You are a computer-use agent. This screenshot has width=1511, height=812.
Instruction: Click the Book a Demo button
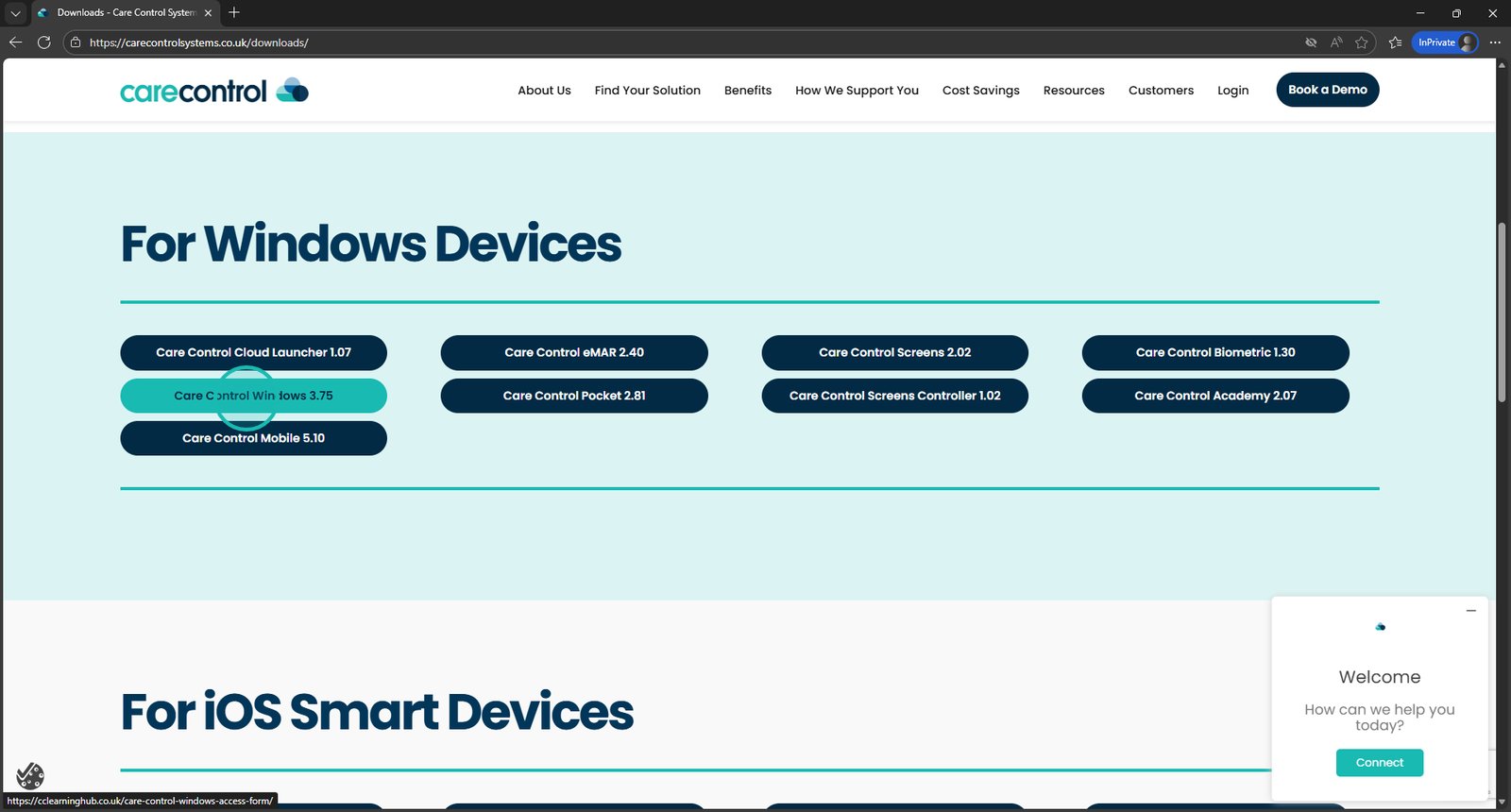coord(1327,90)
